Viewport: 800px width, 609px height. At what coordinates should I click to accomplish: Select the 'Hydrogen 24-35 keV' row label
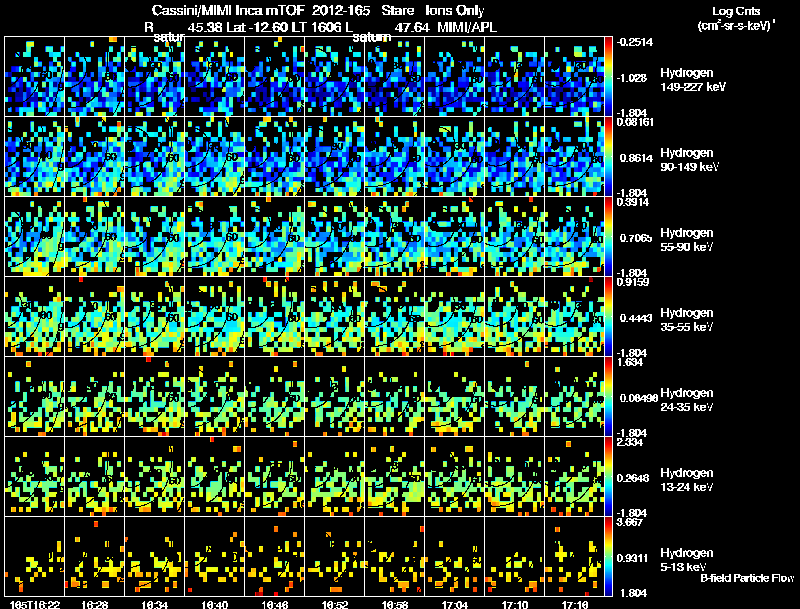pyautogui.click(x=687, y=400)
